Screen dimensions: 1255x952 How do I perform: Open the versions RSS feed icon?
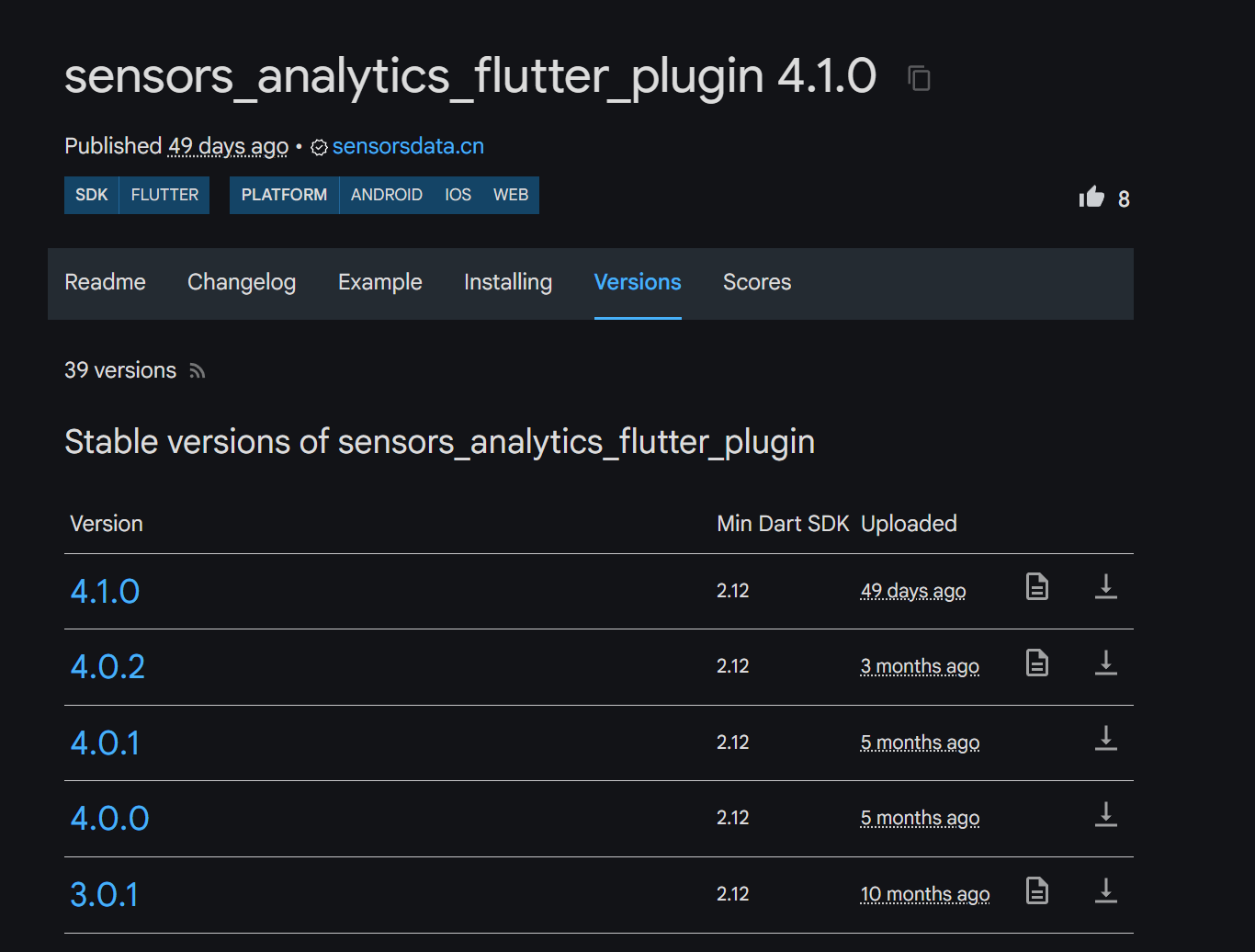197,371
